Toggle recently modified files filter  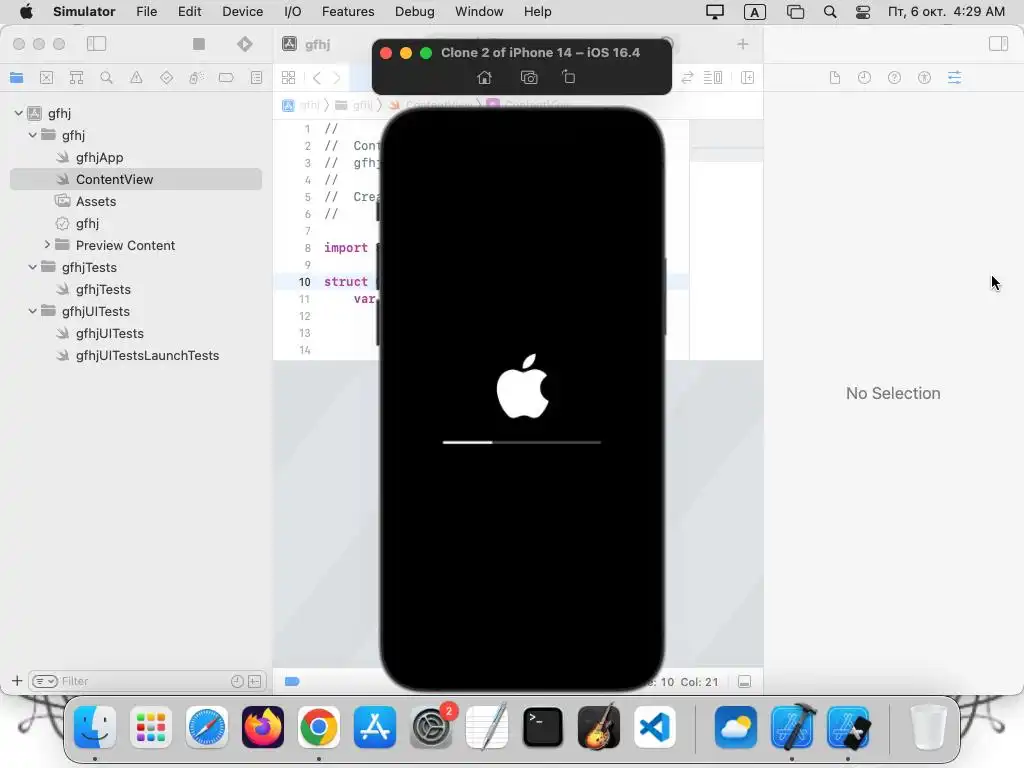coord(237,681)
